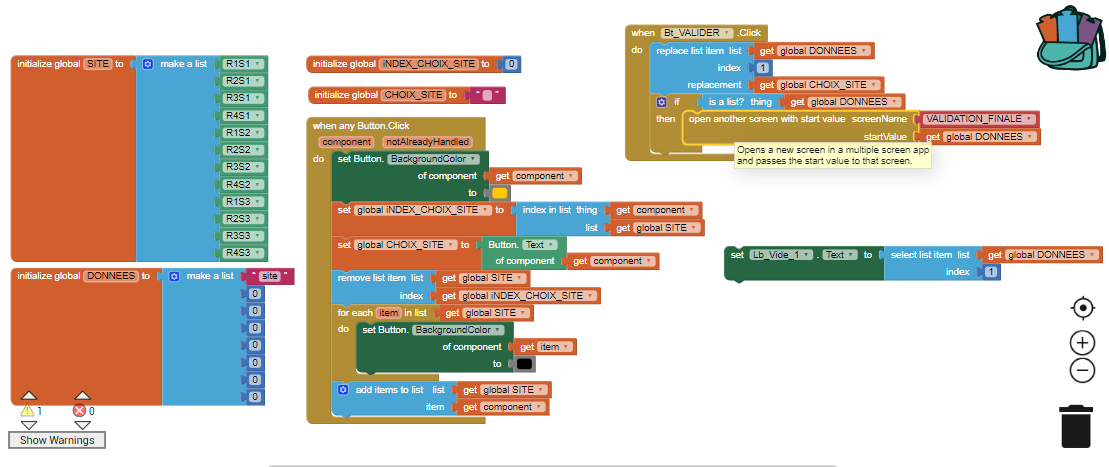The width and height of the screenshot is (1109, 467).
Task: Click the Show Warnings button
Action: pyautogui.click(x=57, y=440)
